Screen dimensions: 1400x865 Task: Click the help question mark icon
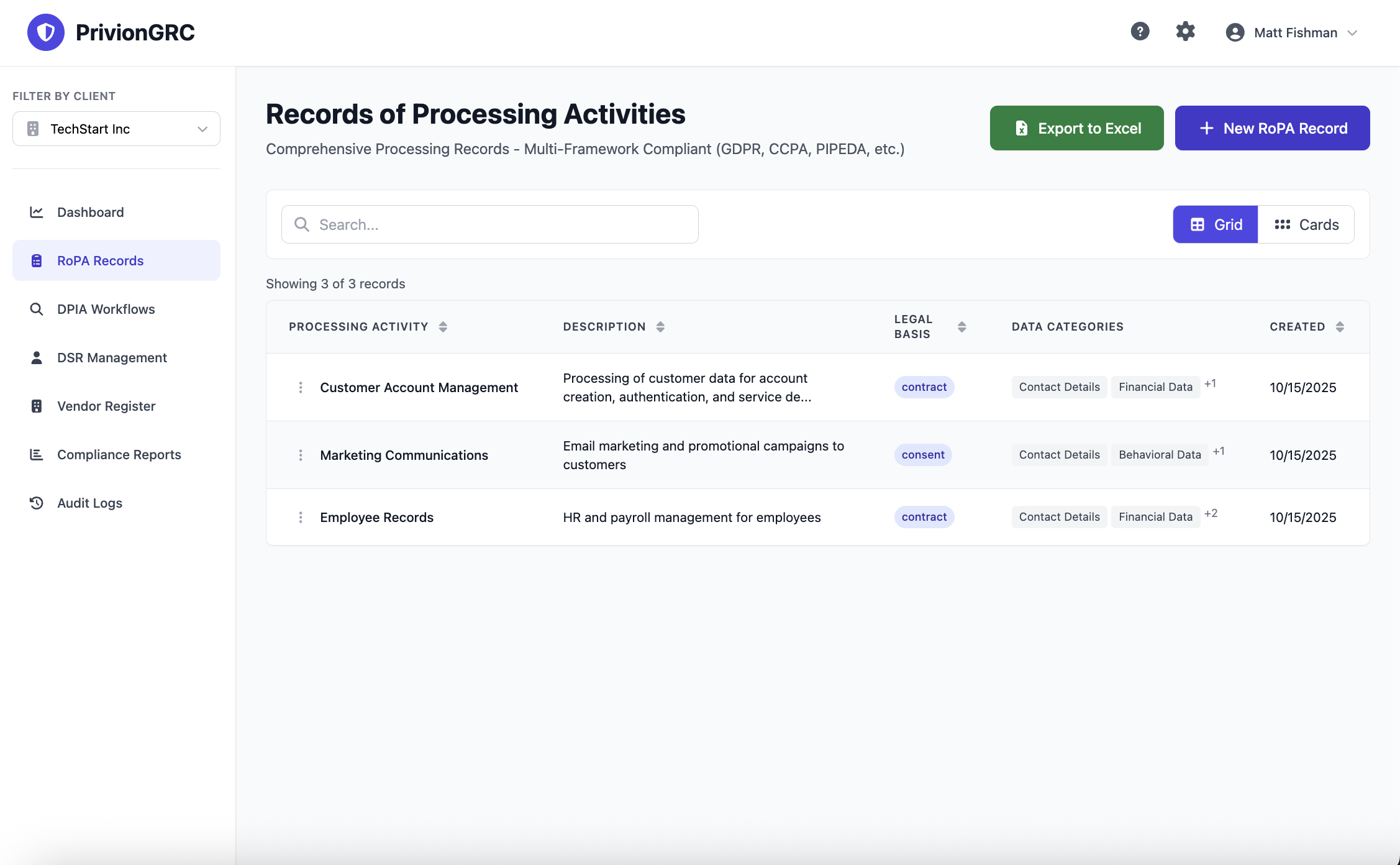pos(1140,32)
